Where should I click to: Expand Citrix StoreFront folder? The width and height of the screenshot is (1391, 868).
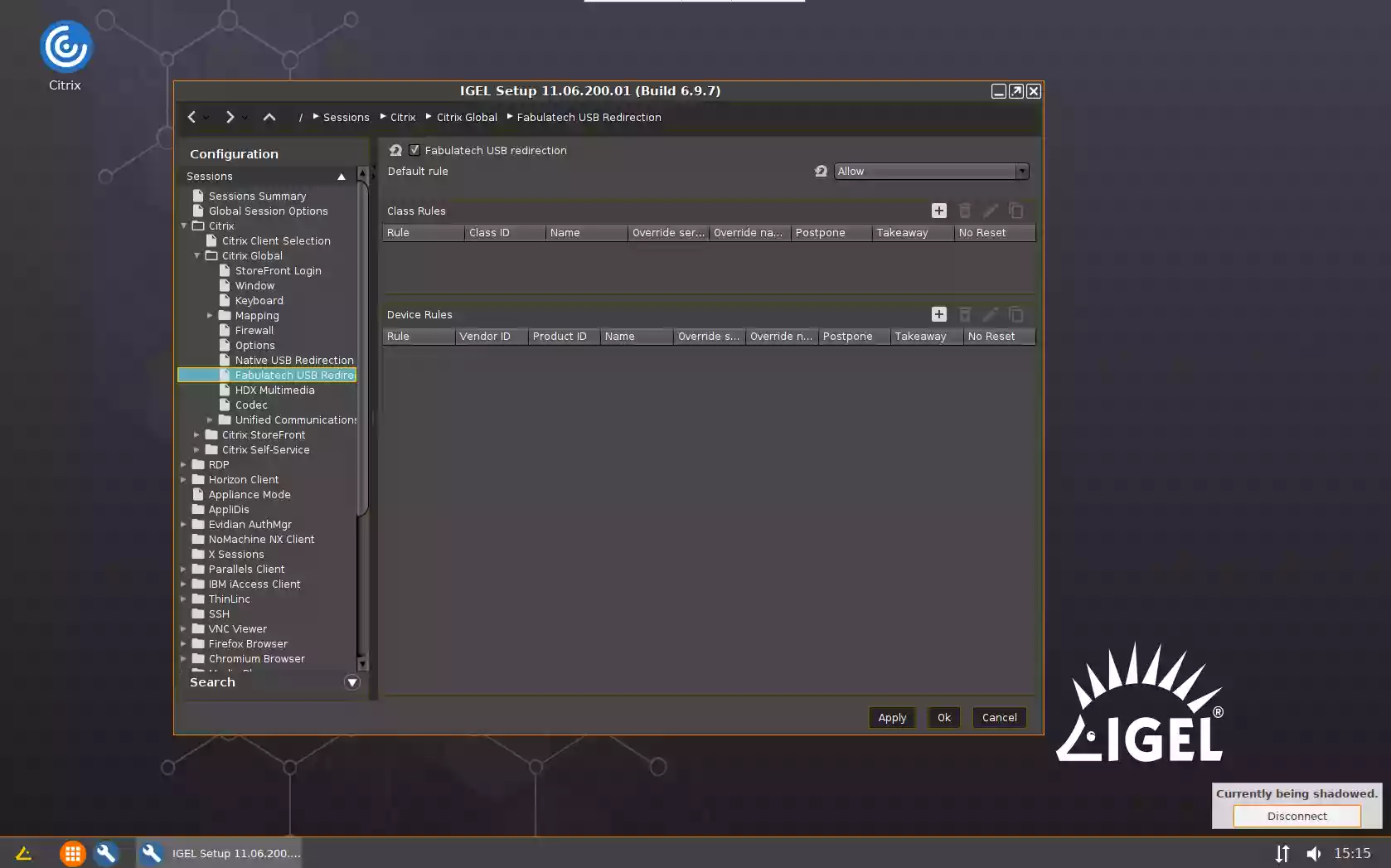[196, 434]
